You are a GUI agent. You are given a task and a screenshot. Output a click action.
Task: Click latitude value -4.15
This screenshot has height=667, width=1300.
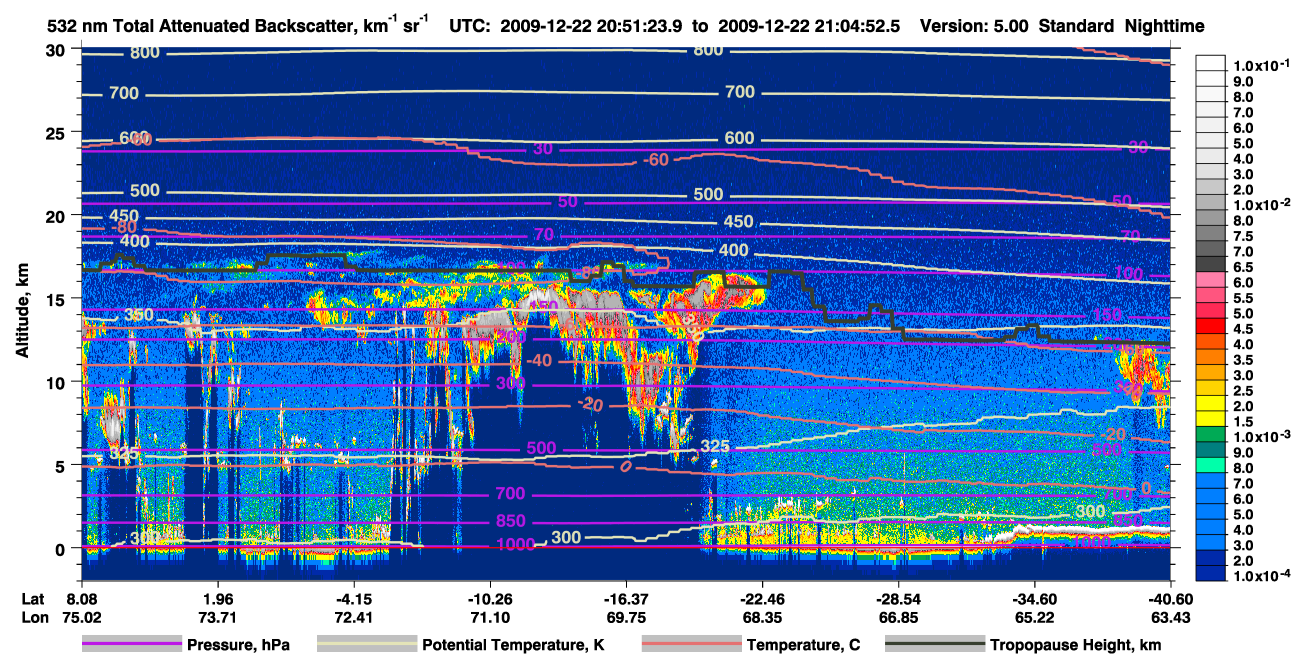click(353, 598)
